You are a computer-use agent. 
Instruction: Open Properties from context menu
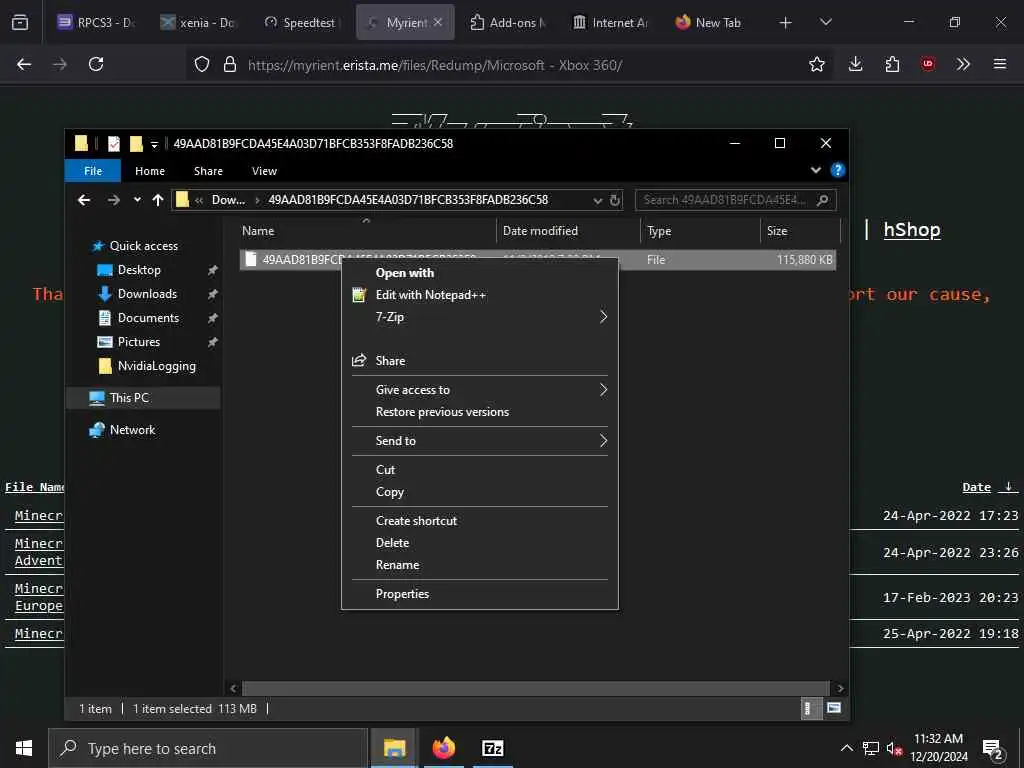(x=480, y=594)
